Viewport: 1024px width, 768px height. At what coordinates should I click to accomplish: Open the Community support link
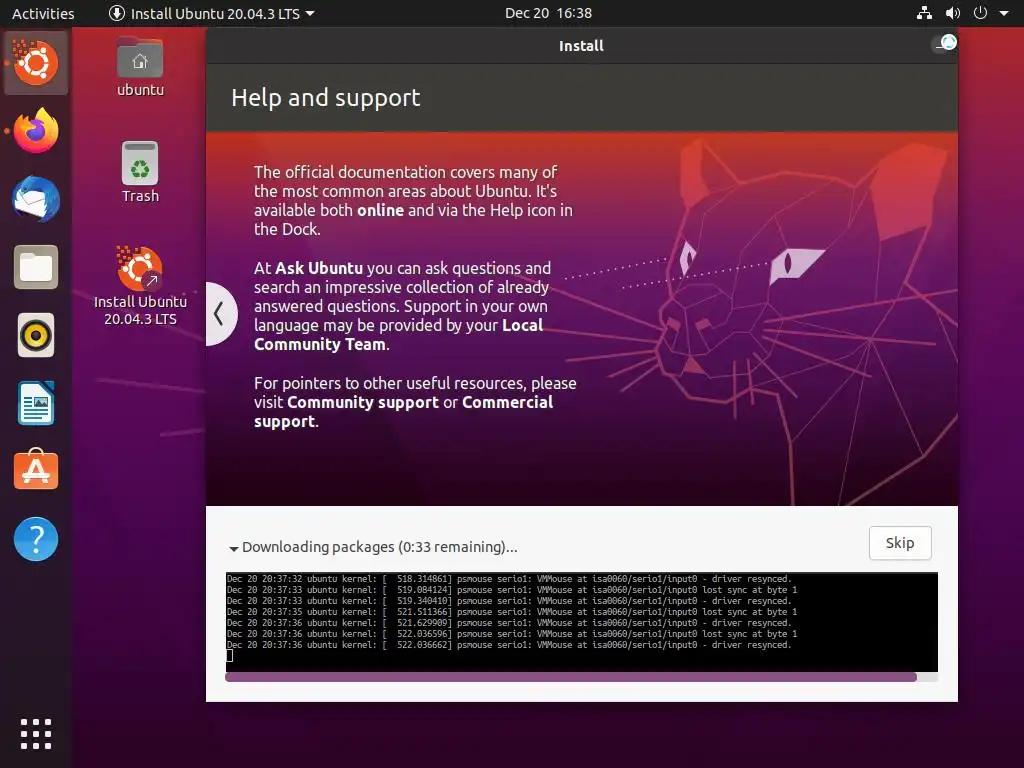pos(362,402)
